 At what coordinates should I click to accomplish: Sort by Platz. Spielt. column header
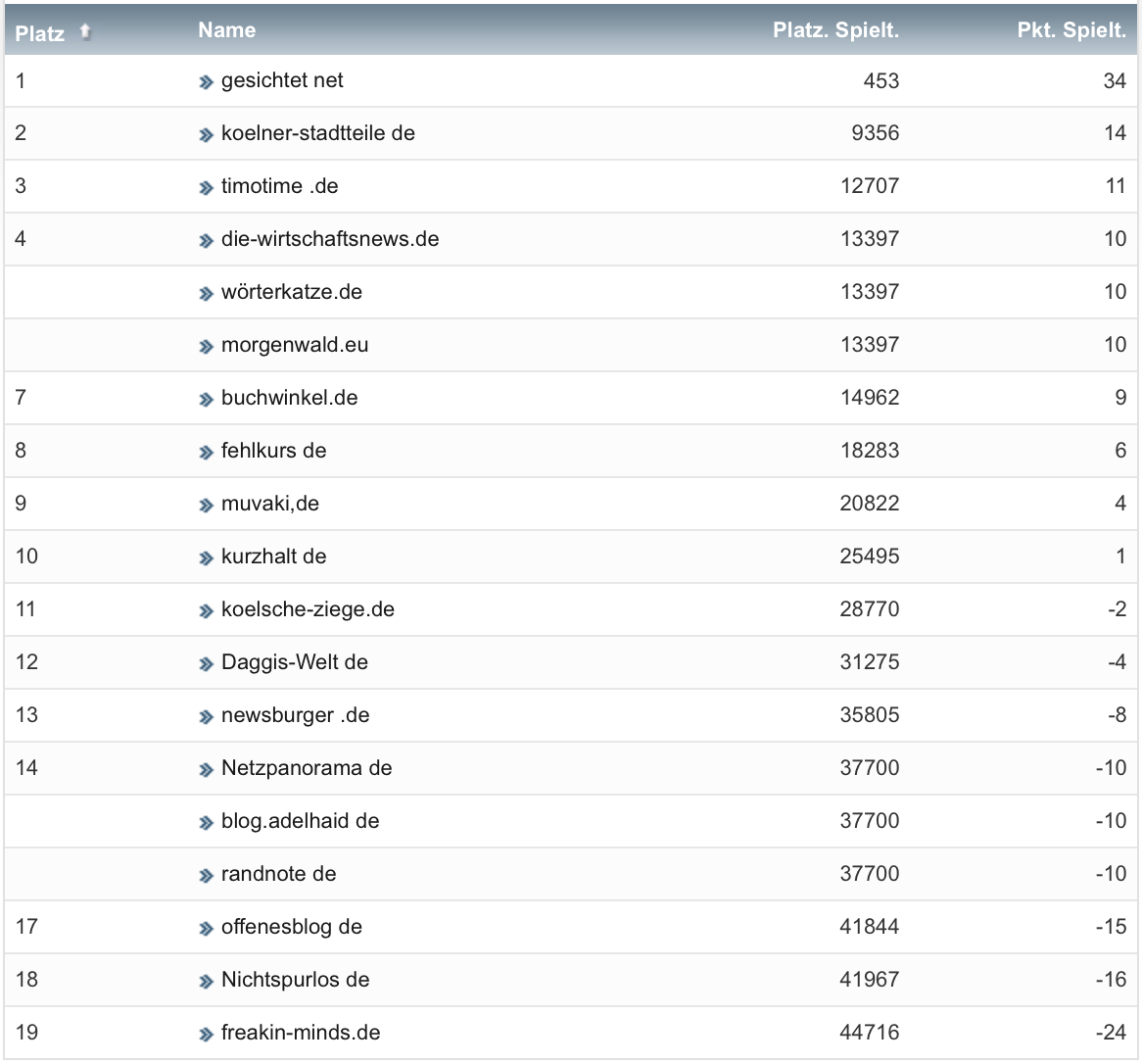click(x=835, y=29)
